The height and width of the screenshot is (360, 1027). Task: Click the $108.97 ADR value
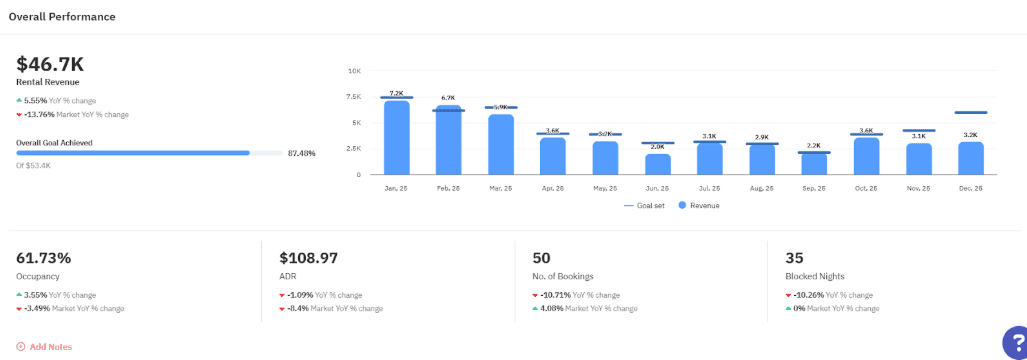309,258
